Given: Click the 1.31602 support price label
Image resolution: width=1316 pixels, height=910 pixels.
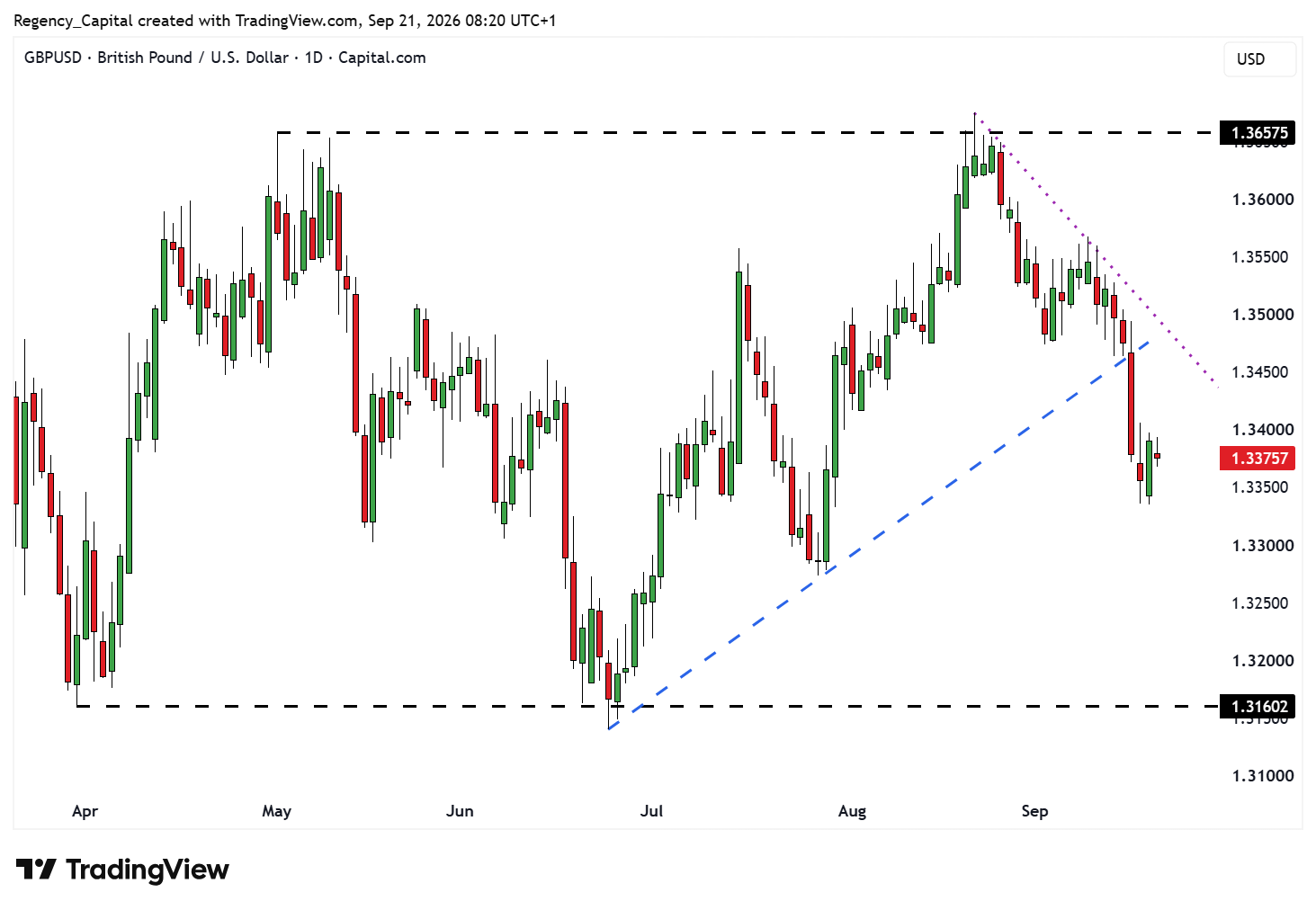Looking at the screenshot, I should [1259, 707].
